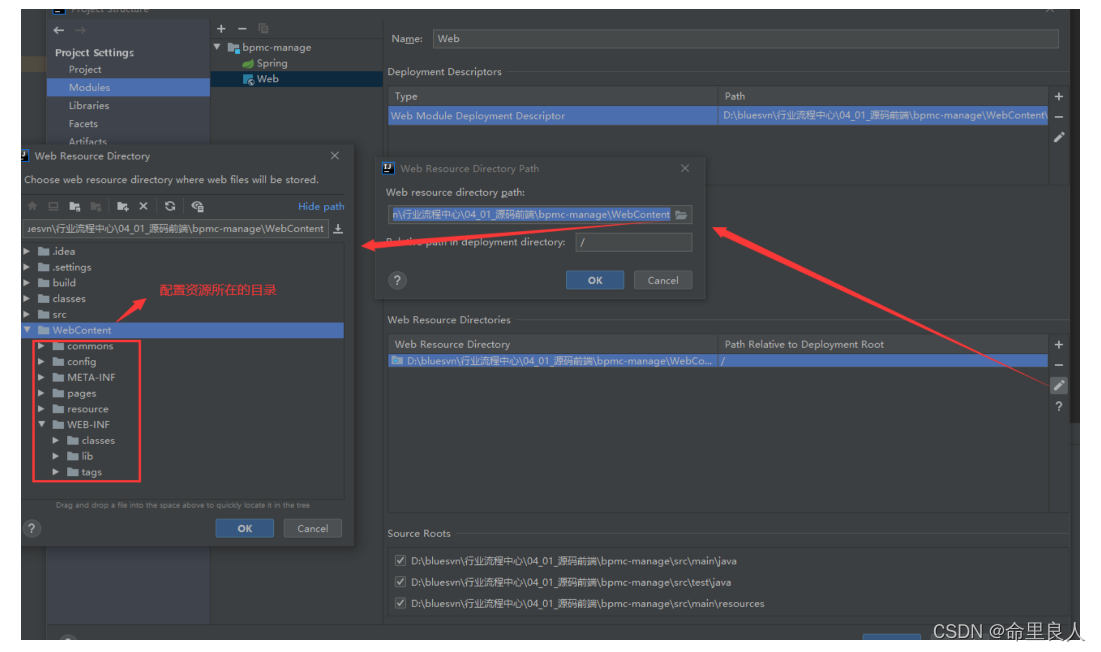Select Modules in Project Settings
Screen dimensions: 1101x652
point(128,88)
